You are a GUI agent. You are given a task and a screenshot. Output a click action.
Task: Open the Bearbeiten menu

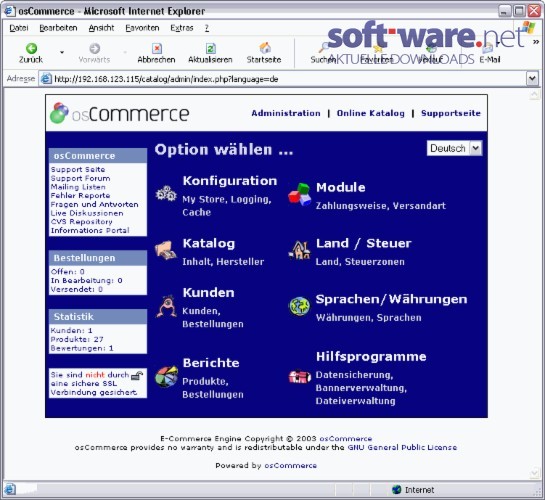[x=58, y=28]
